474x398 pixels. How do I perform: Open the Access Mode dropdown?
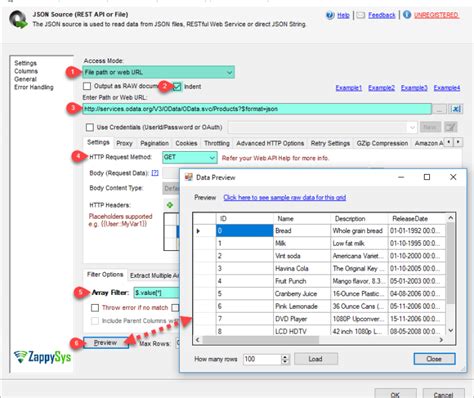(x=158, y=72)
